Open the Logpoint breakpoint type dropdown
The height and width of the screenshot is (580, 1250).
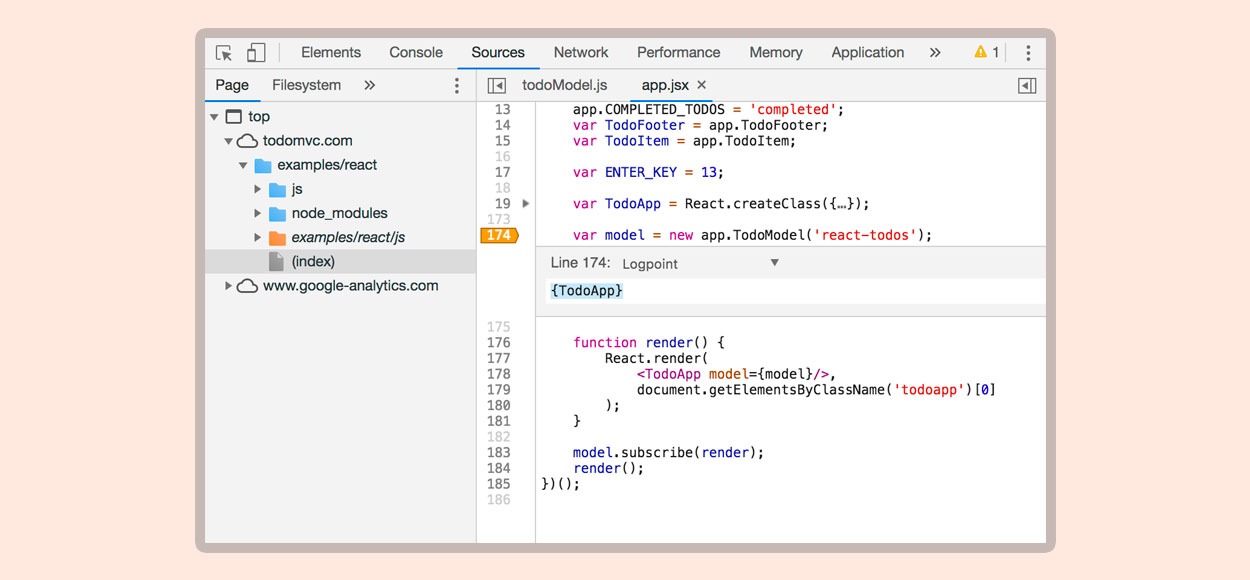[x=700, y=264]
